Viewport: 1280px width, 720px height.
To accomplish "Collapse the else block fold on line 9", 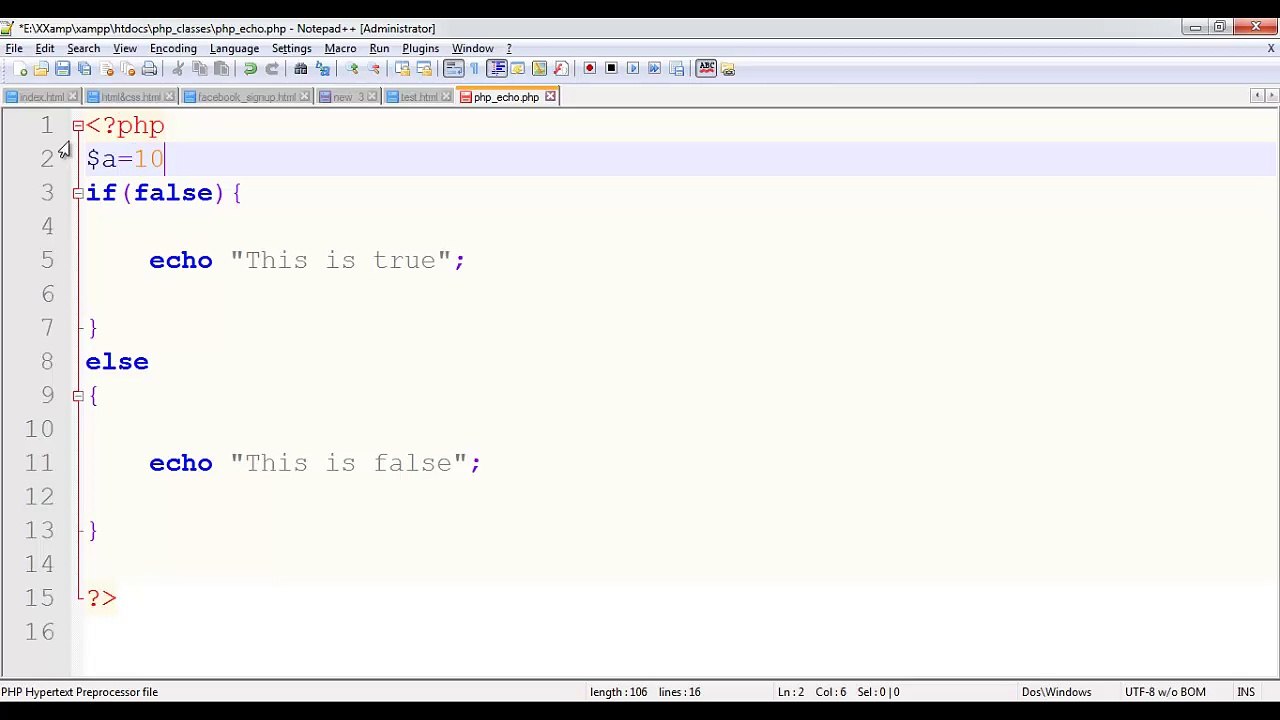I will pyautogui.click(x=78, y=396).
